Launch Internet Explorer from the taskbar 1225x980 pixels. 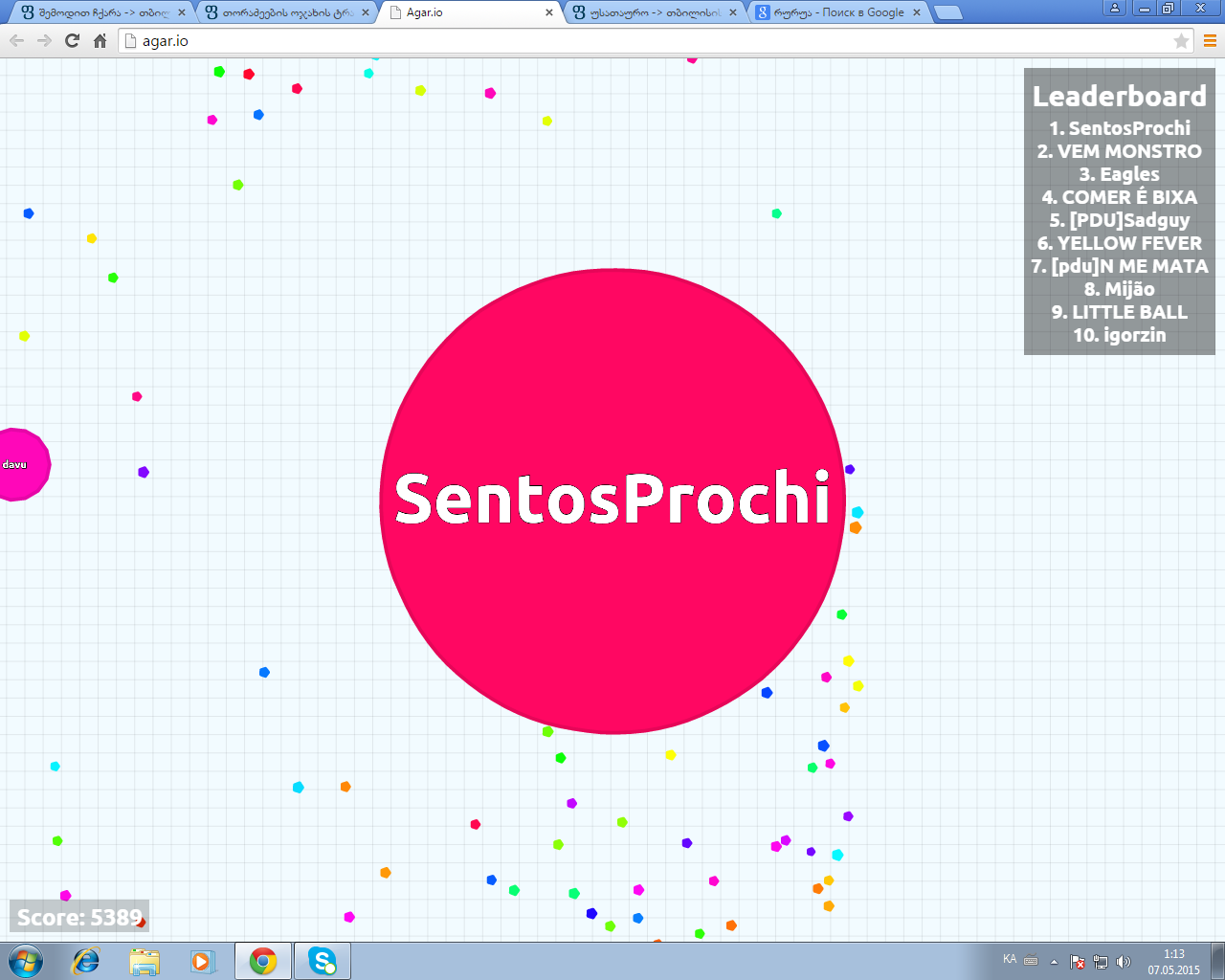86,961
